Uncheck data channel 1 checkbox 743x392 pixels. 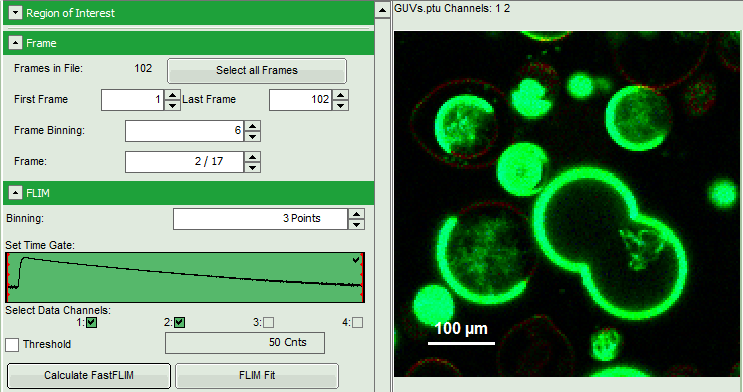[91, 323]
